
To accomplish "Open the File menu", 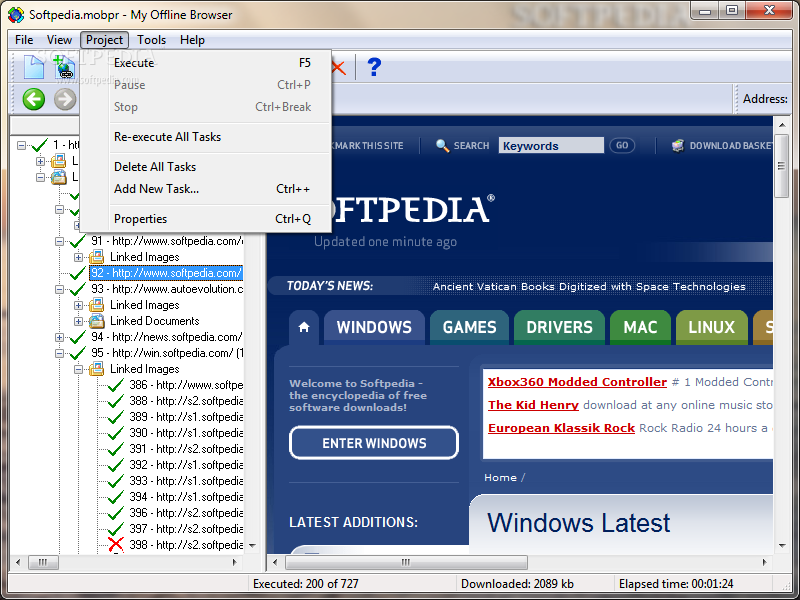I will 24,40.
